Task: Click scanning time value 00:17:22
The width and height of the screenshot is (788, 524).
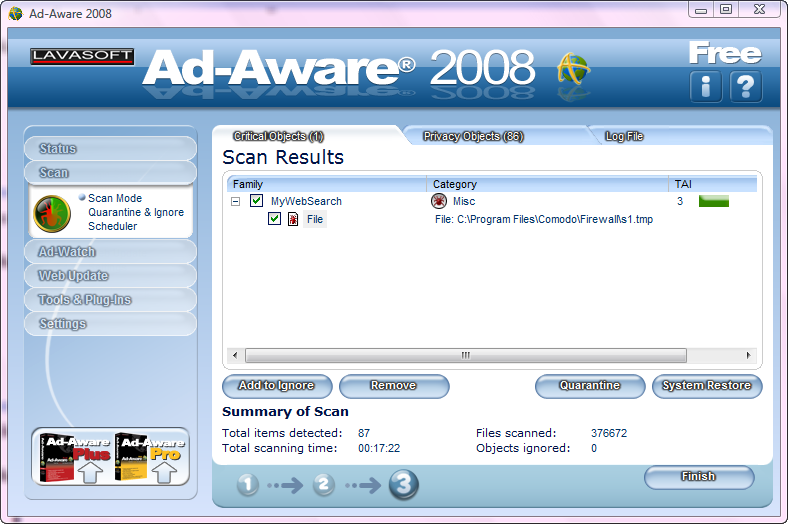Action: (x=379, y=448)
